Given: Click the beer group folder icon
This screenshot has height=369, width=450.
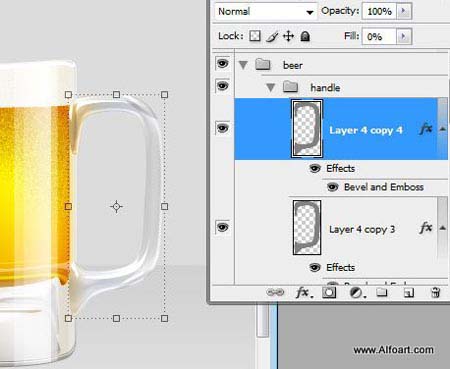Looking at the screenshot, I should tap(263, 64).
